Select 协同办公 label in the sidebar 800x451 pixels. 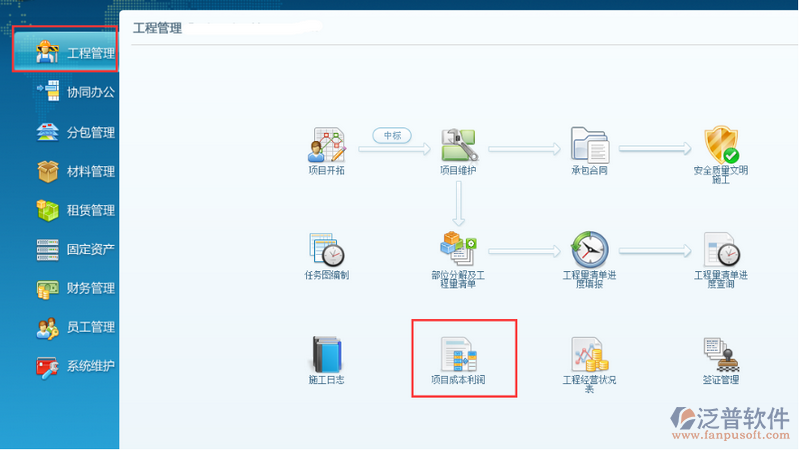tap(91, 92)
